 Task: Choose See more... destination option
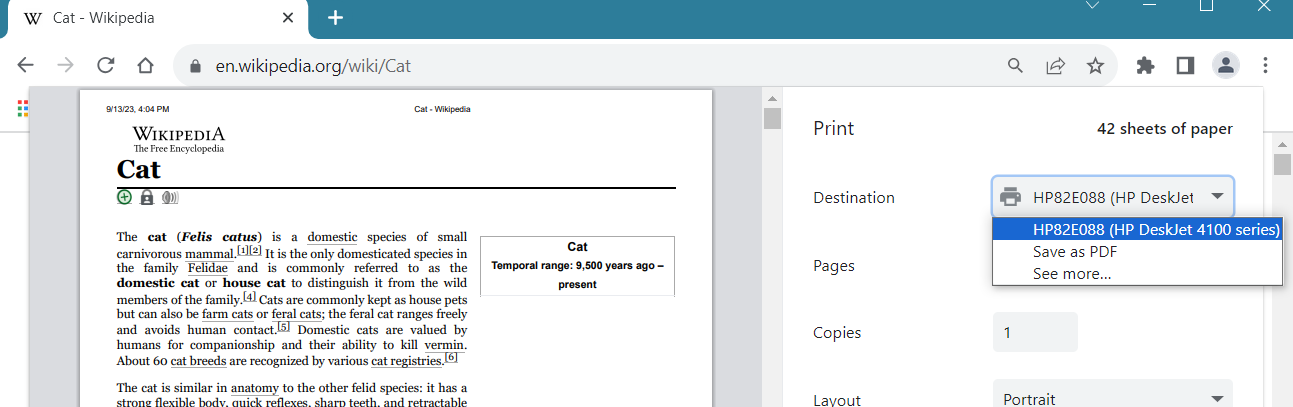pyautogui.click(x=1137, y=274)
